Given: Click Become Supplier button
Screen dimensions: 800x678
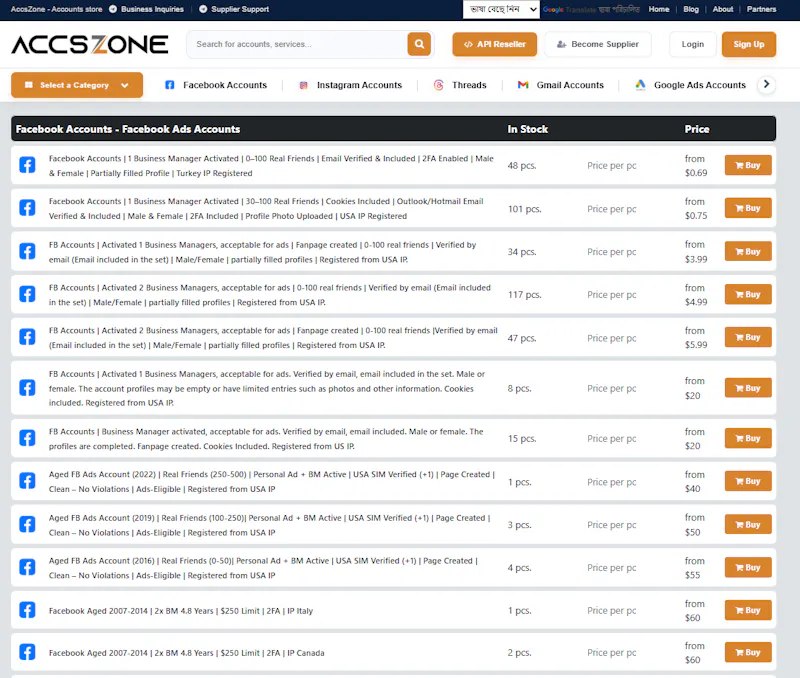Looking at the screenshot, I should pyautogui.click(x=598, y=44).
